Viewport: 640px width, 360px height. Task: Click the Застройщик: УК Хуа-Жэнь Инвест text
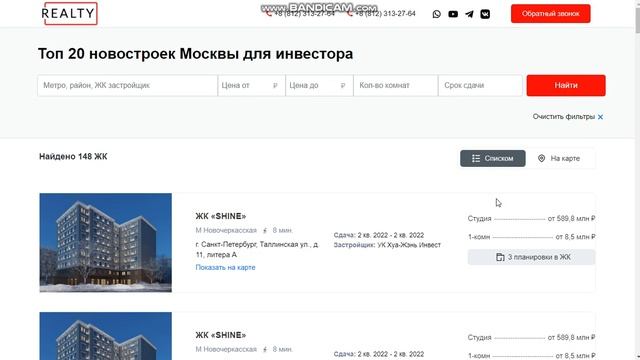point(387,245)
